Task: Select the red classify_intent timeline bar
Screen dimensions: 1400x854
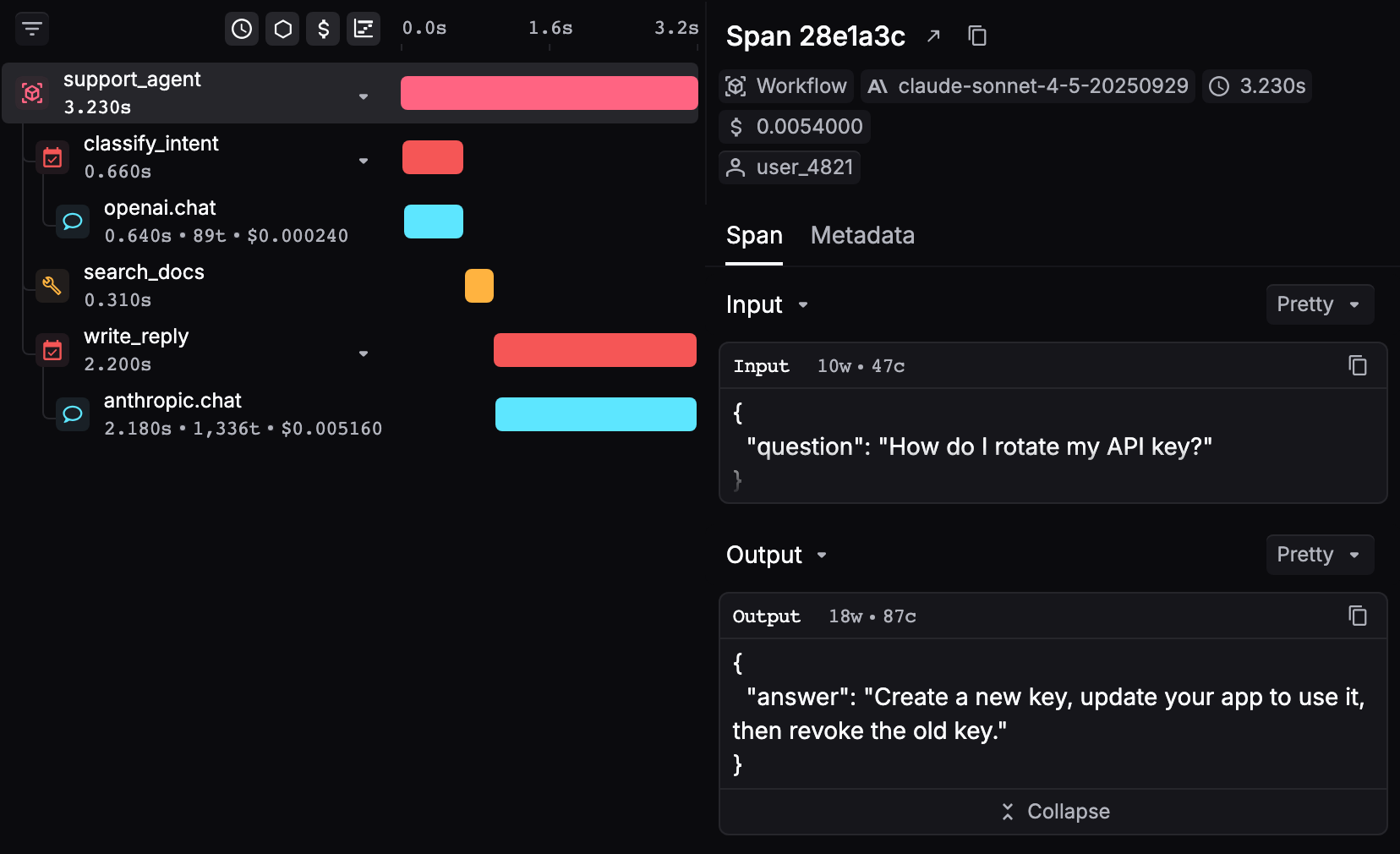Action: coord(433,157)
